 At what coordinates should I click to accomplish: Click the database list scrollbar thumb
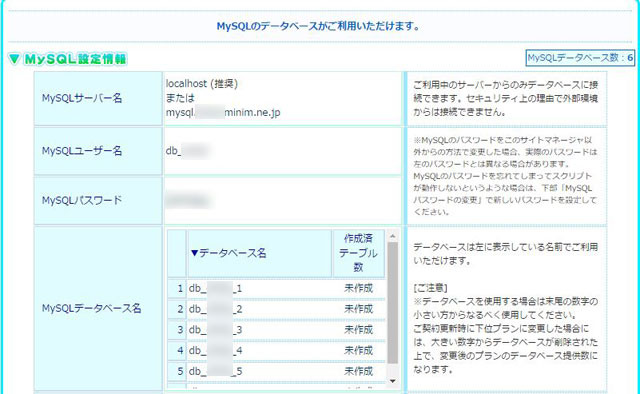pos(392,303)
